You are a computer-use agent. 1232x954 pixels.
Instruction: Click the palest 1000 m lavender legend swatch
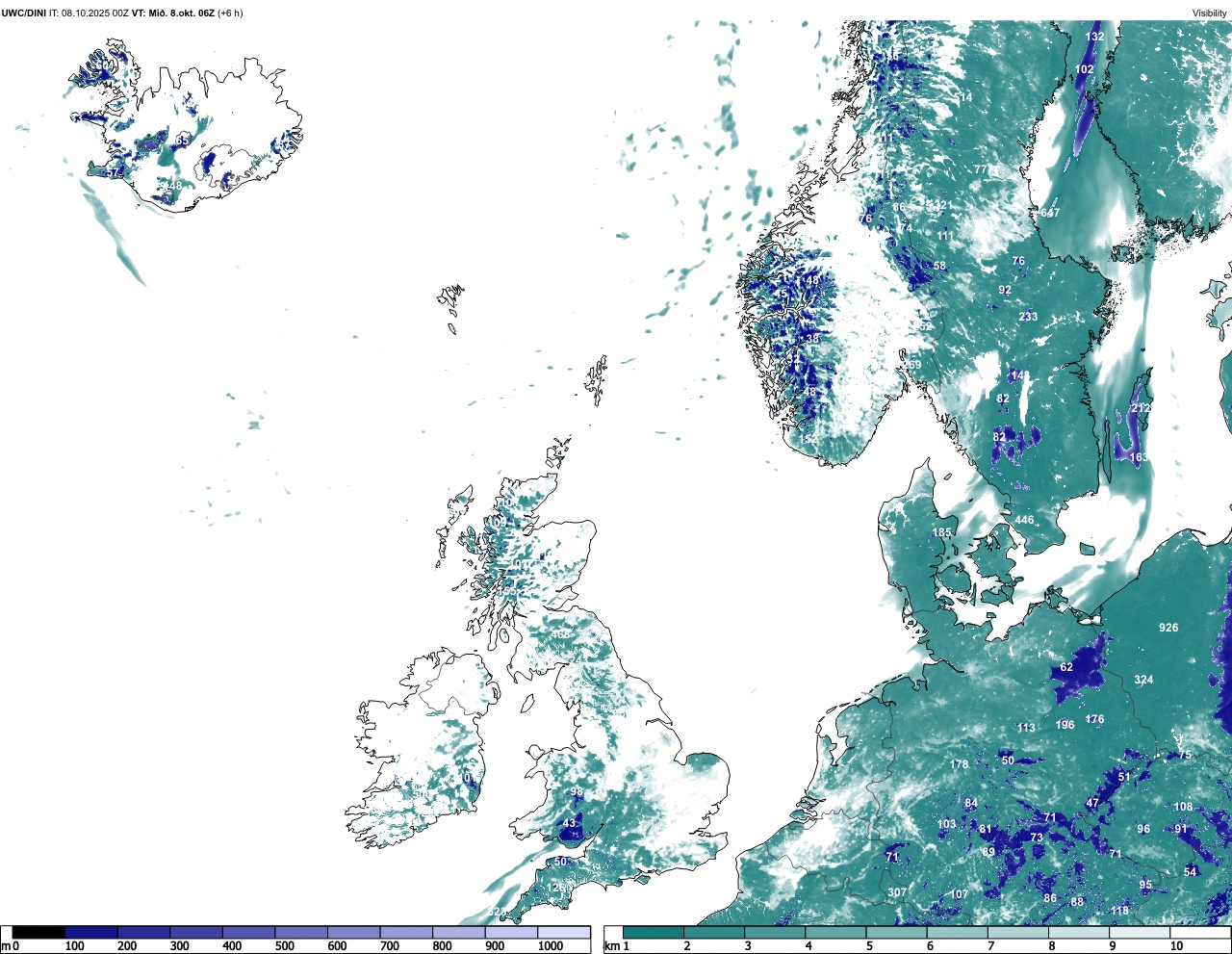tap(563, 932)
